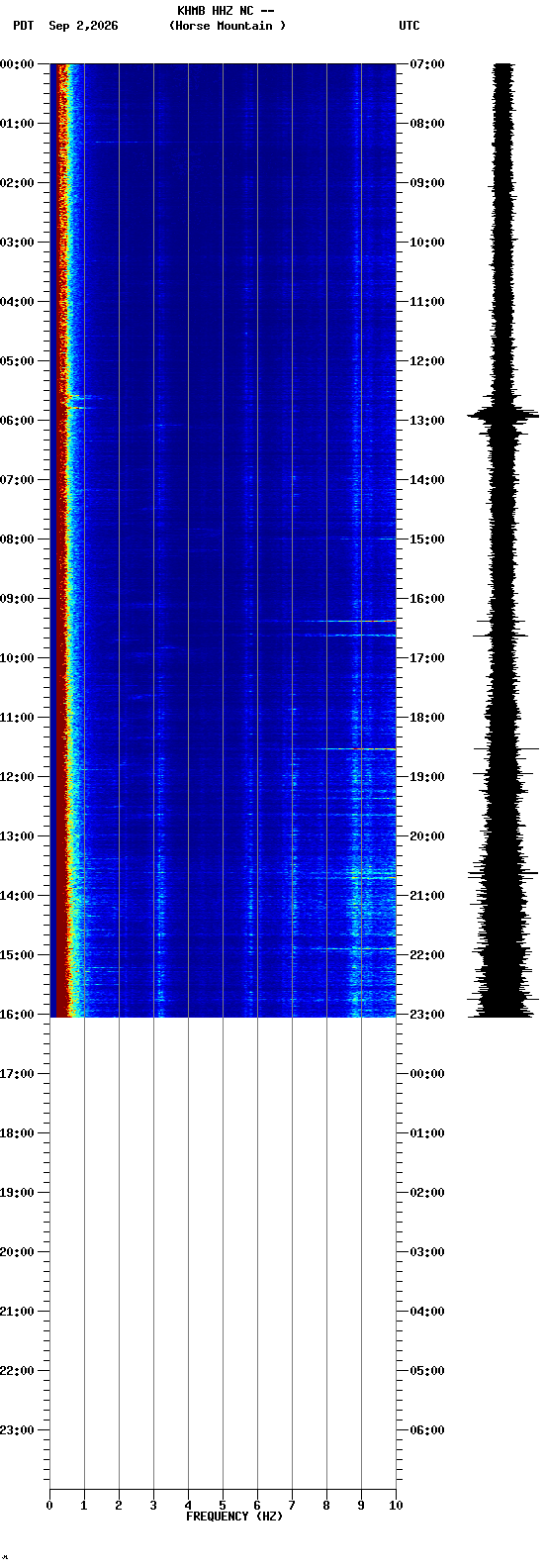Click the 13:00 UTC time label
The height and width of the screenshot is (1568, 546).
427,421
